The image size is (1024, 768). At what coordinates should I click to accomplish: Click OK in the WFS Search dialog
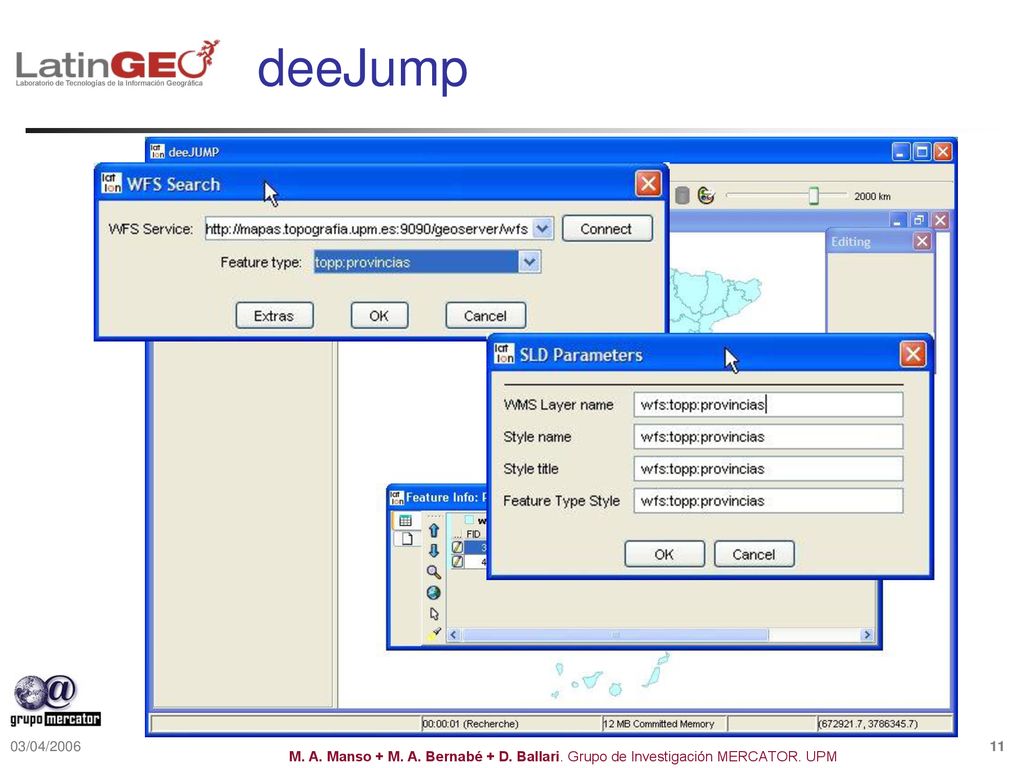(x=379, y=316)
